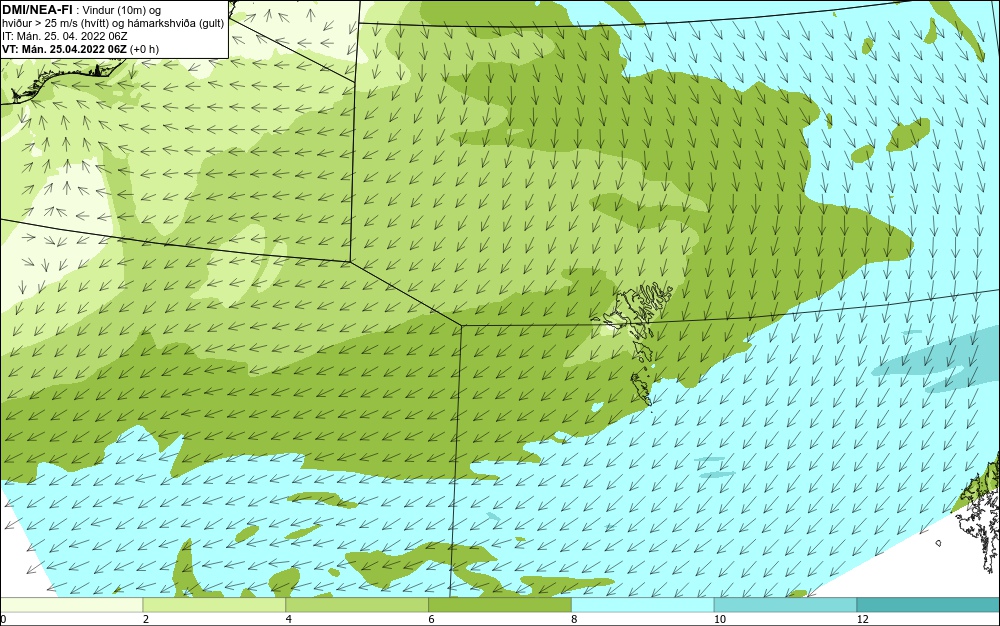Click the 'VT: Mán. 25.04.2022 06Z' line
Viewport: 1000px width, 626px height.
tap(80, 49)
